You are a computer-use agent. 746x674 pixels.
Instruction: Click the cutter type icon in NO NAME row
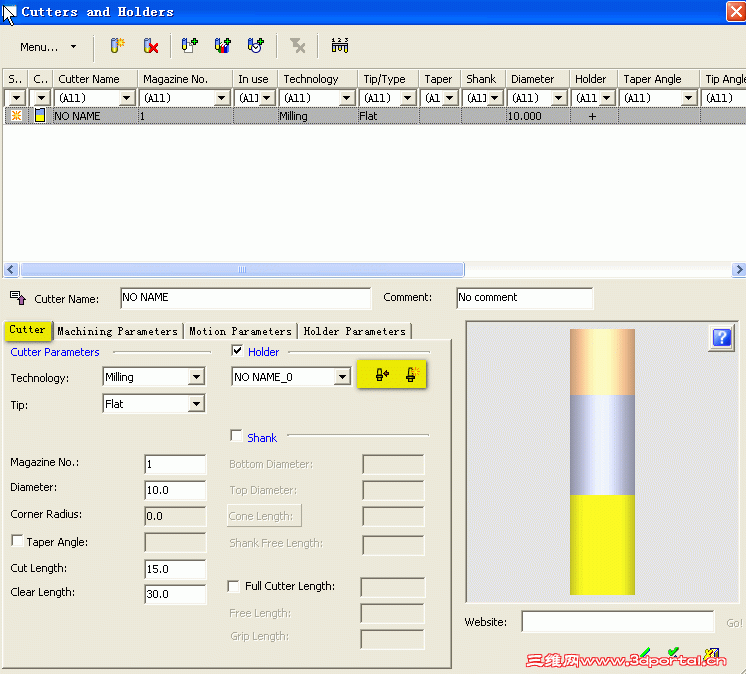coord(40,116)
